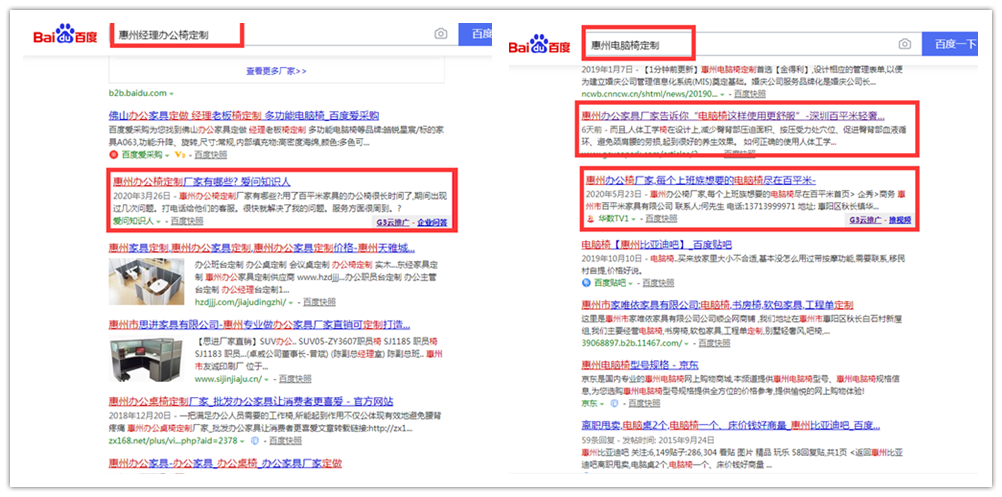Click the blue 百度贴吧 source icon
This screenshot has width=1002, height=497.
pos(586,282)
